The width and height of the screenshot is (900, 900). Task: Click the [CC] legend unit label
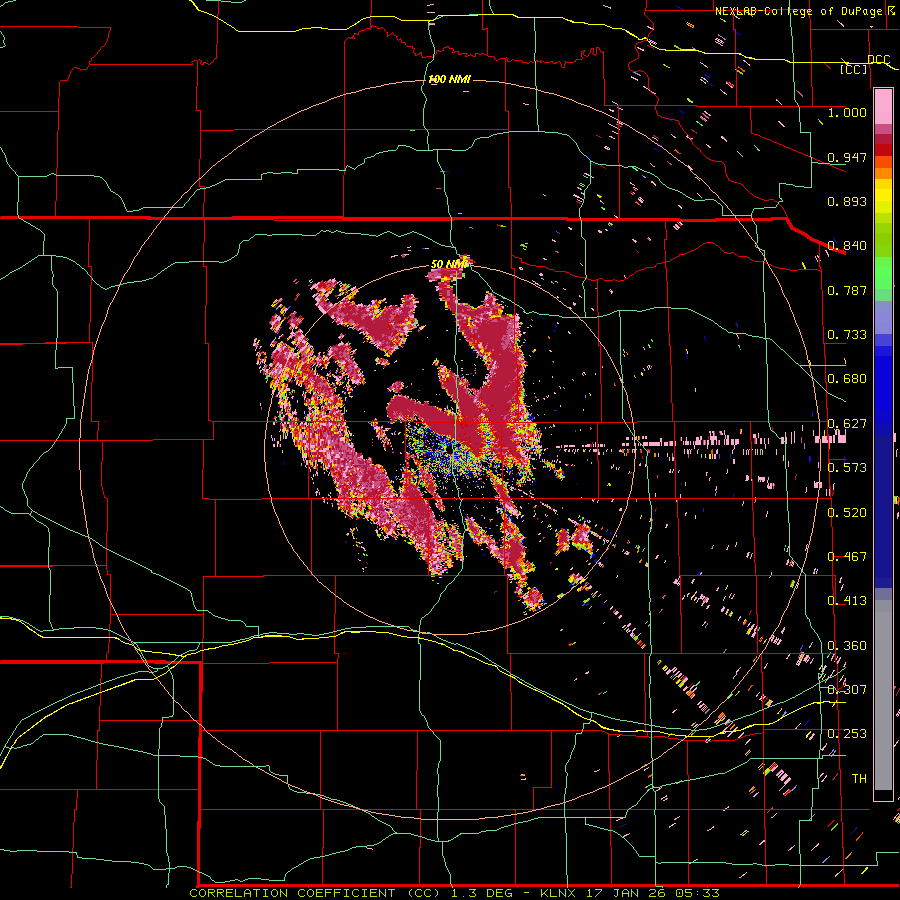(854, 69)
